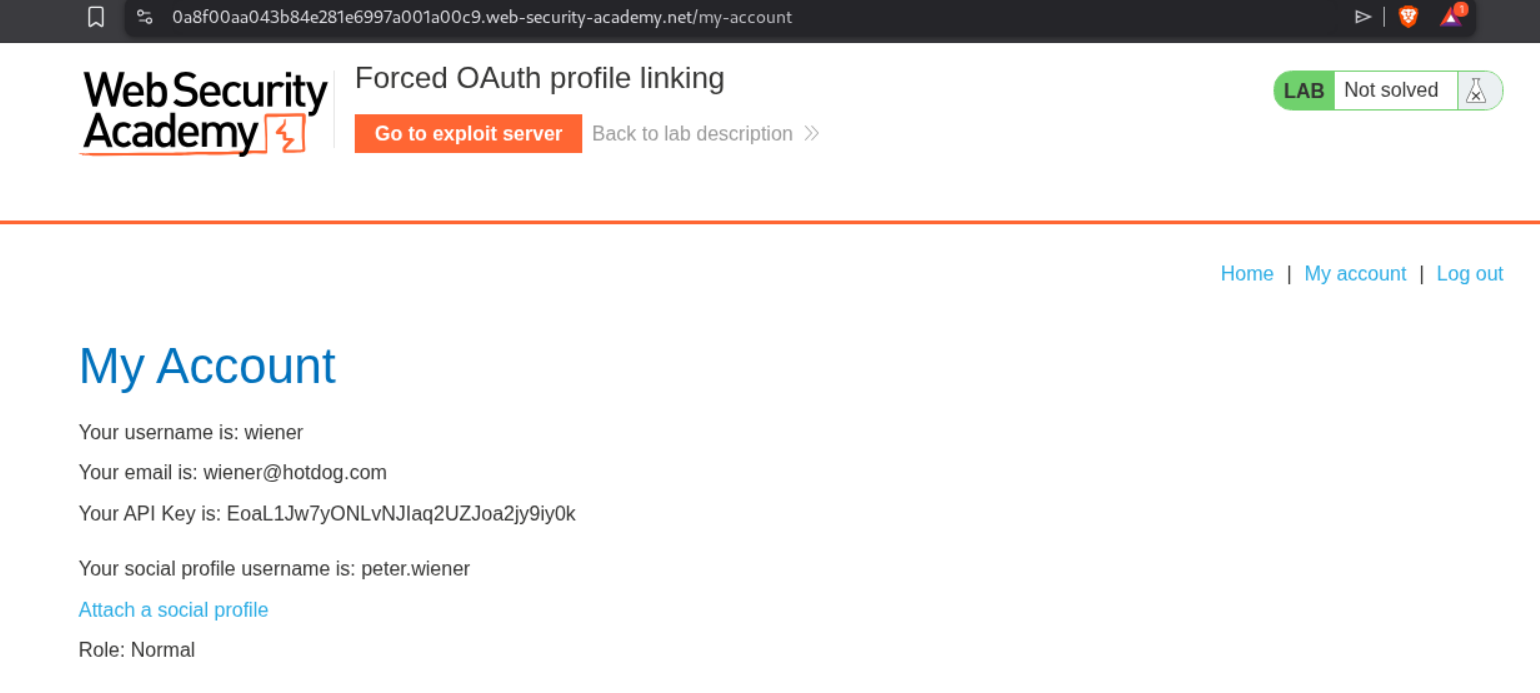Image resolution: width=1540 pixels, height=693 pixels.
Task: Go to Home in the navigation
Action: tap(1246, 274)
